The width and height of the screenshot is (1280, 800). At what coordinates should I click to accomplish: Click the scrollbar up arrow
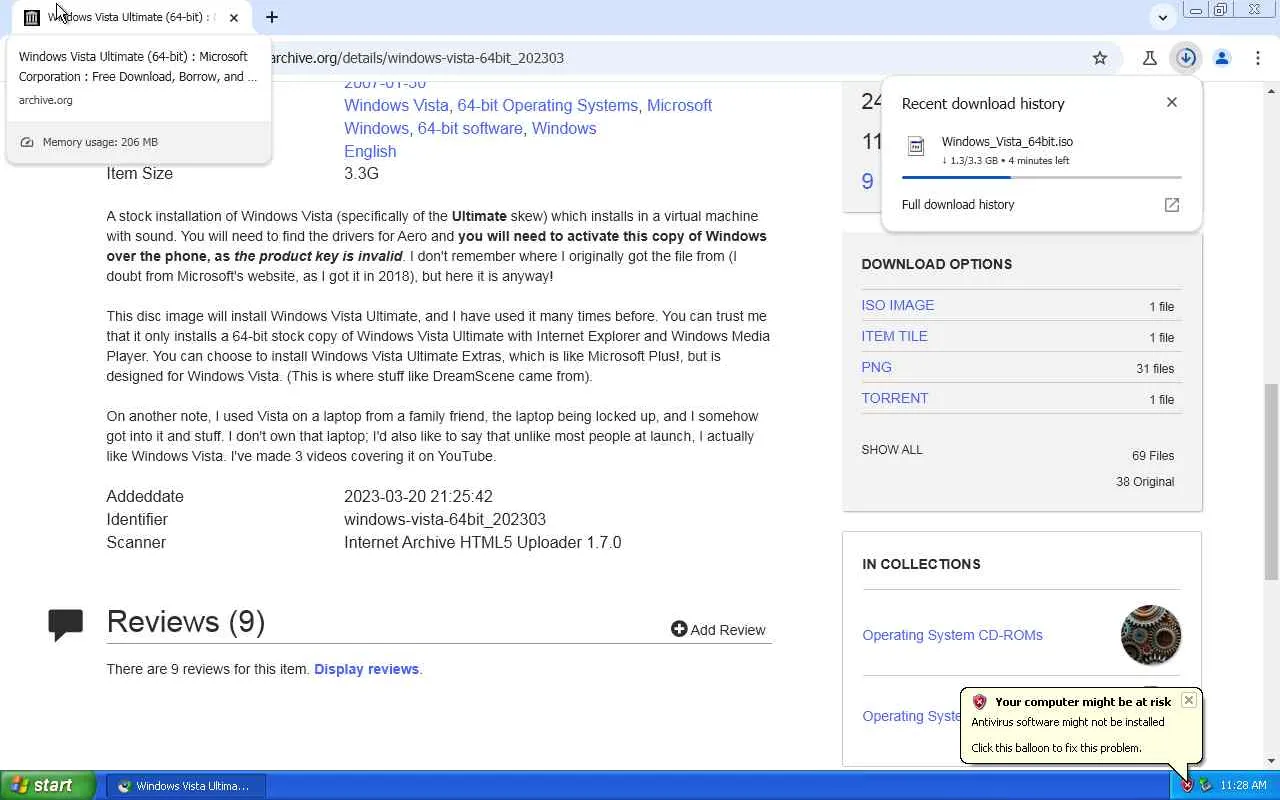pyautogui.click(x=1272, y=89)
